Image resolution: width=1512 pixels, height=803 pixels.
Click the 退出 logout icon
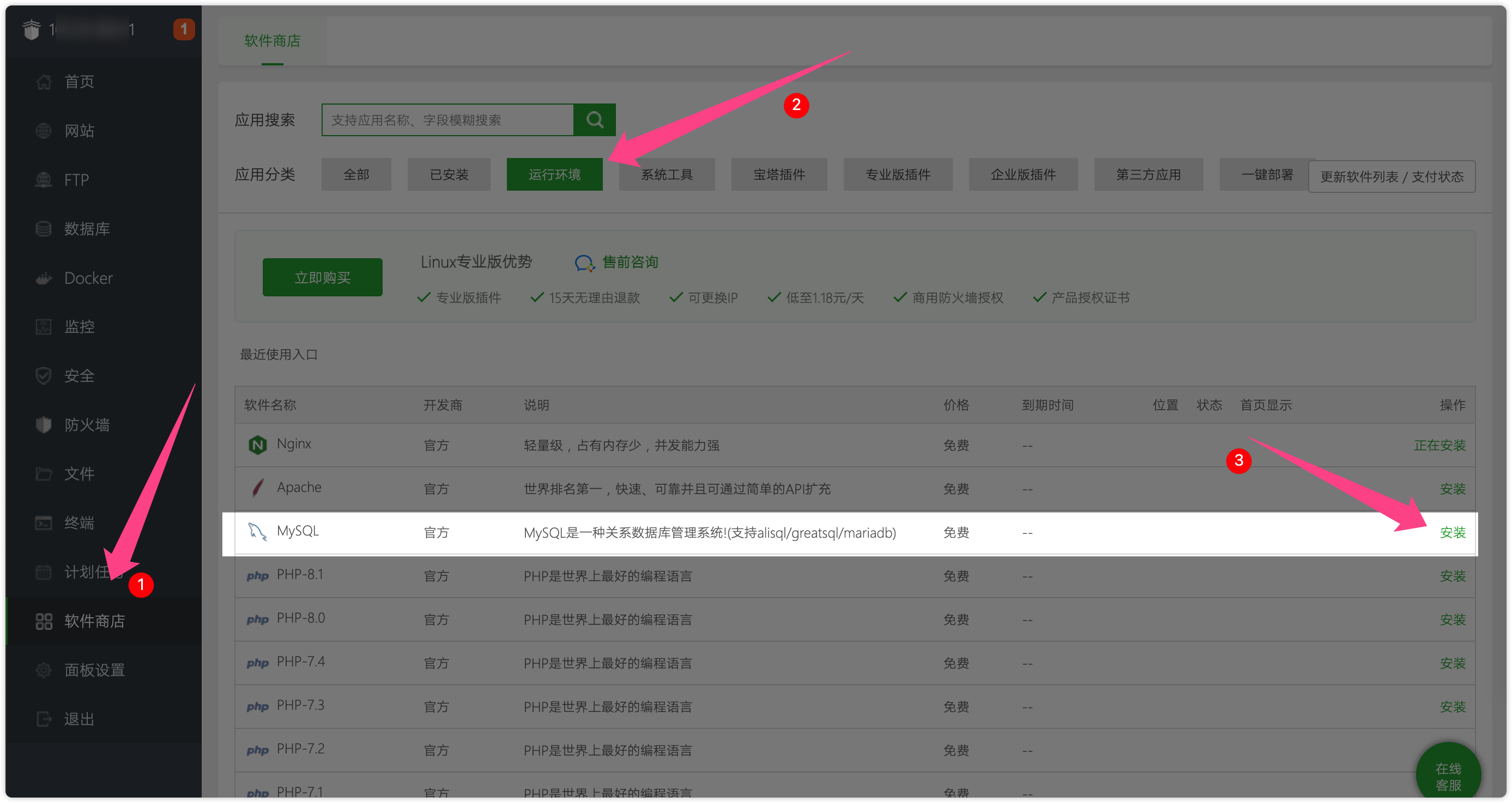(44, 719)
